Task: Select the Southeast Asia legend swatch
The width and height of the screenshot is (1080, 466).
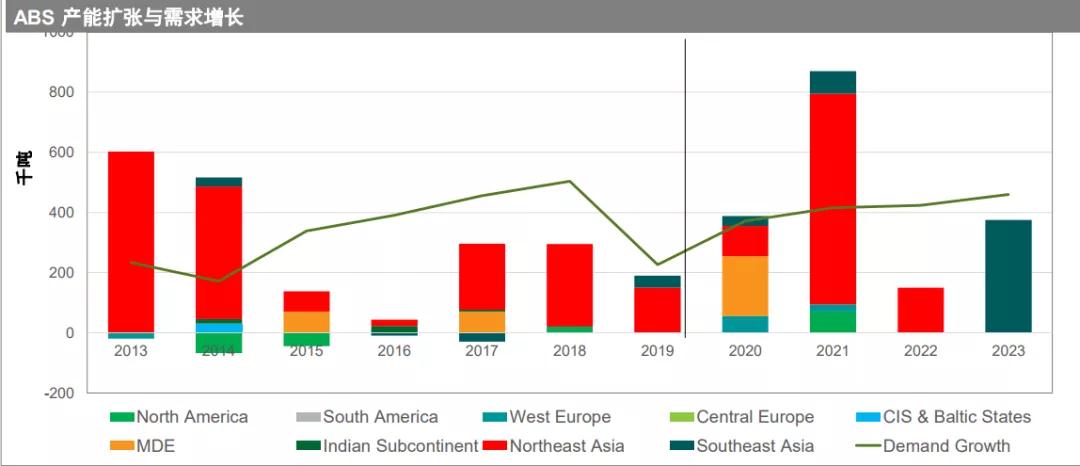Action: point(682,446)
